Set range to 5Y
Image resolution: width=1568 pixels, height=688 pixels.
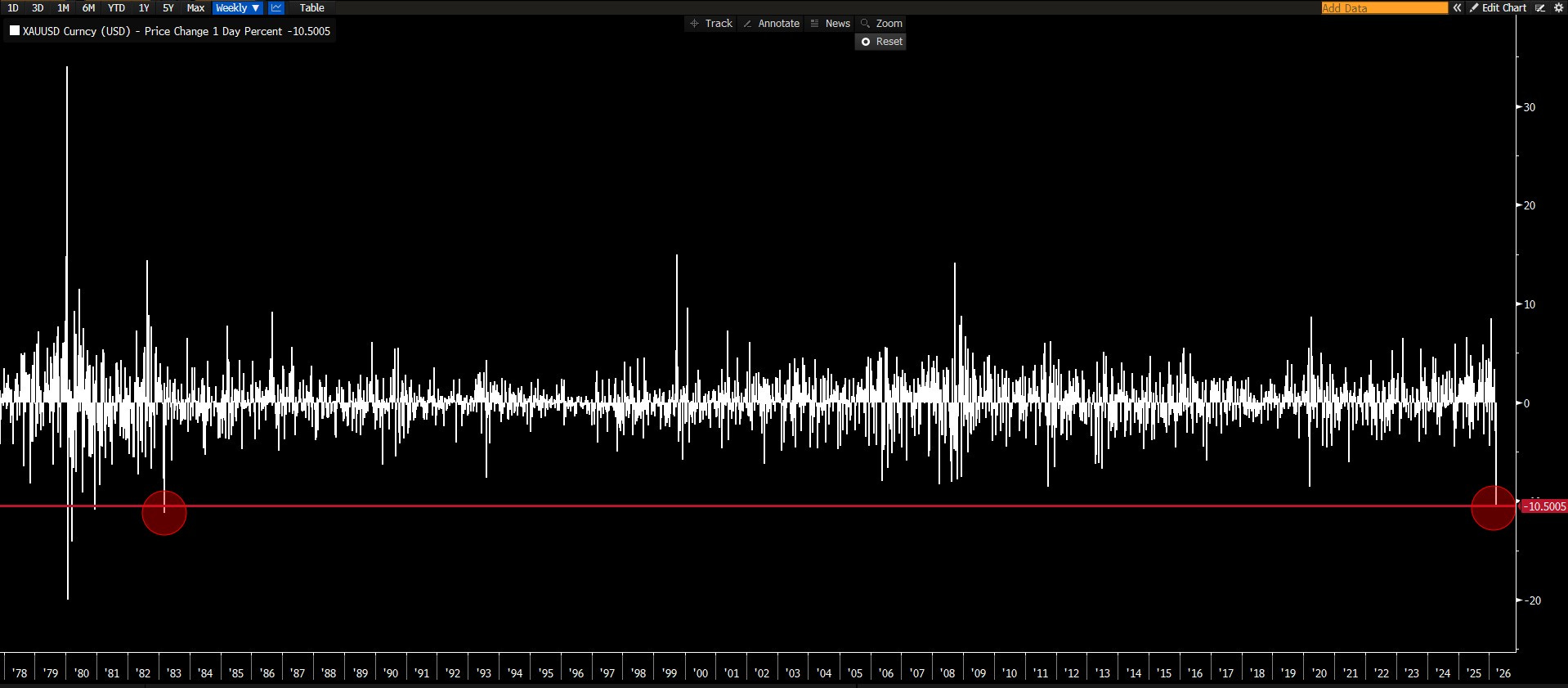[x=168, y=8]
